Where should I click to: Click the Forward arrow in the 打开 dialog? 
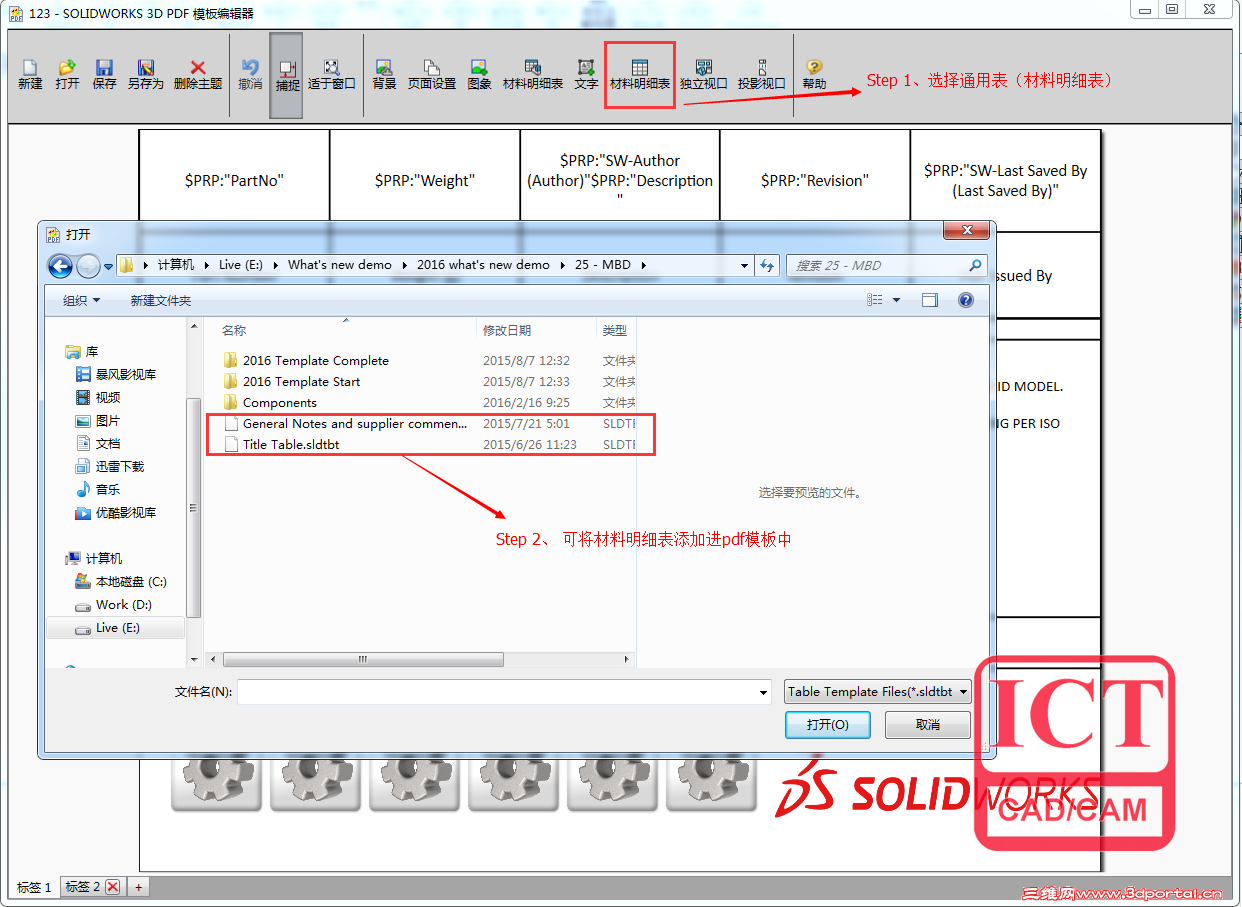(88, 266)
